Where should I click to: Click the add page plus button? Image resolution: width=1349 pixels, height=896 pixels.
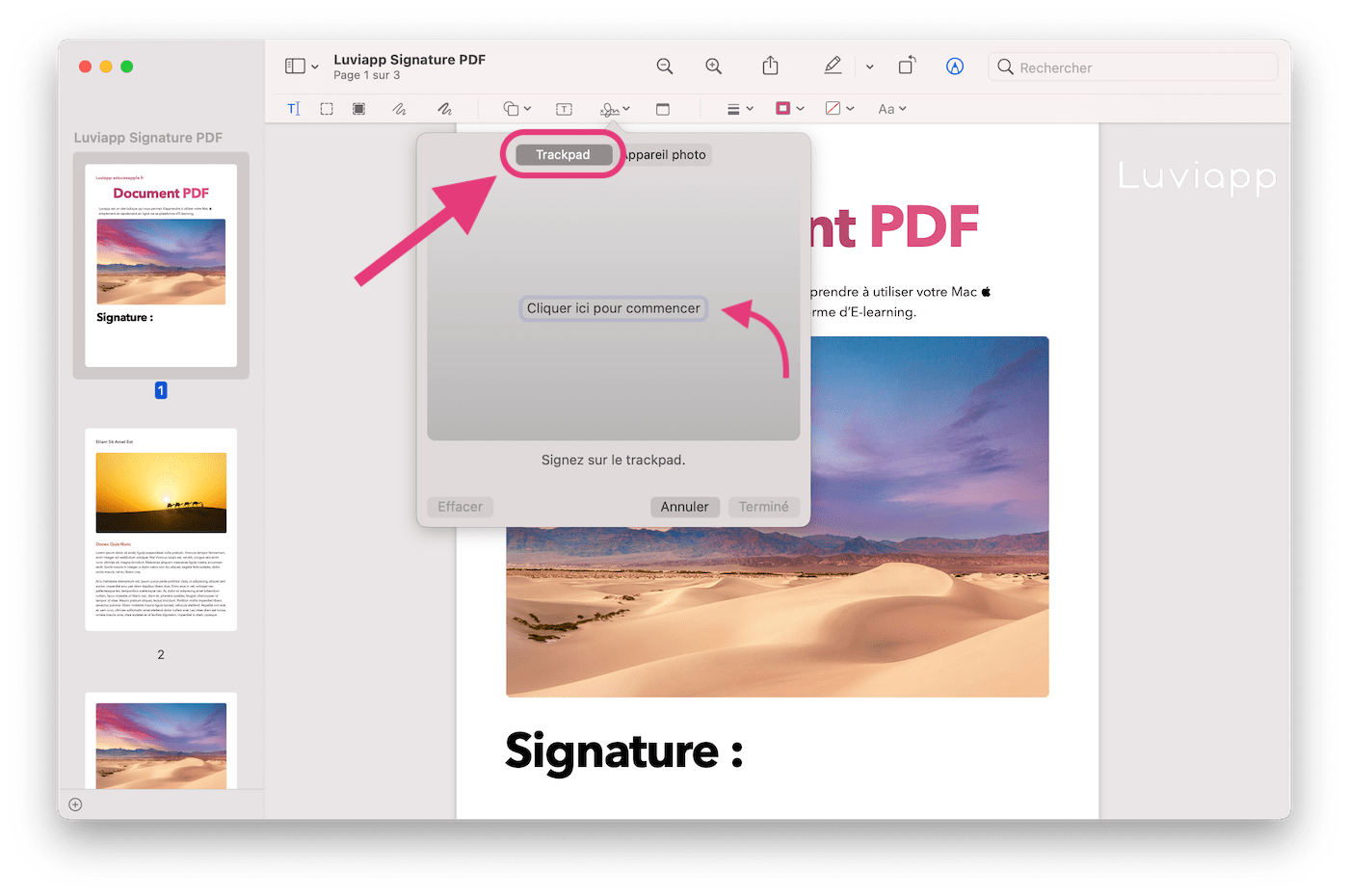(x=75, y=804)
